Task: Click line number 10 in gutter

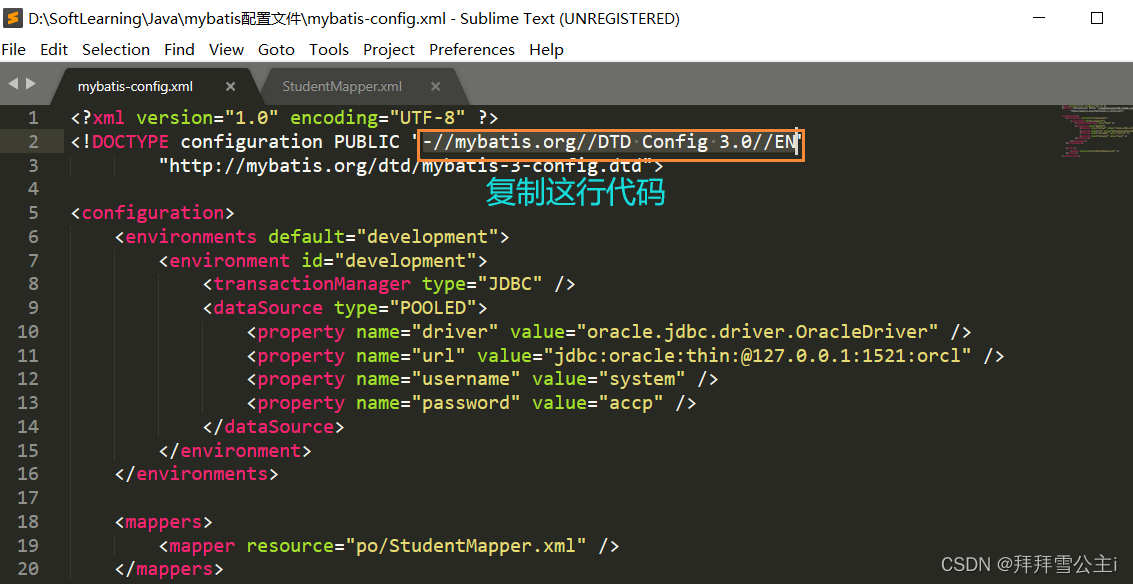Action: (28, 332)
